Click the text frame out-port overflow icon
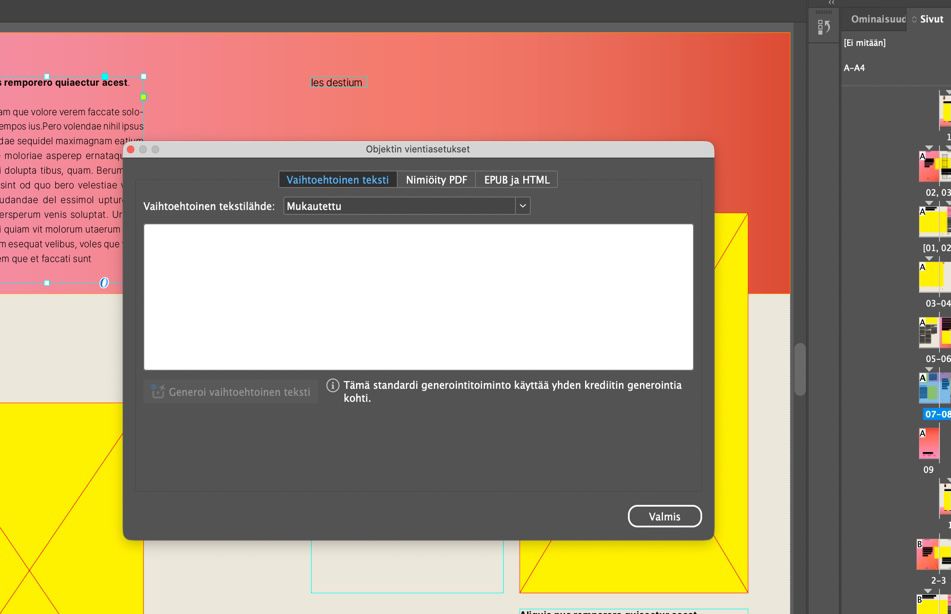The width and height of the screenshot is (951, 614). [x=104, y=283]
